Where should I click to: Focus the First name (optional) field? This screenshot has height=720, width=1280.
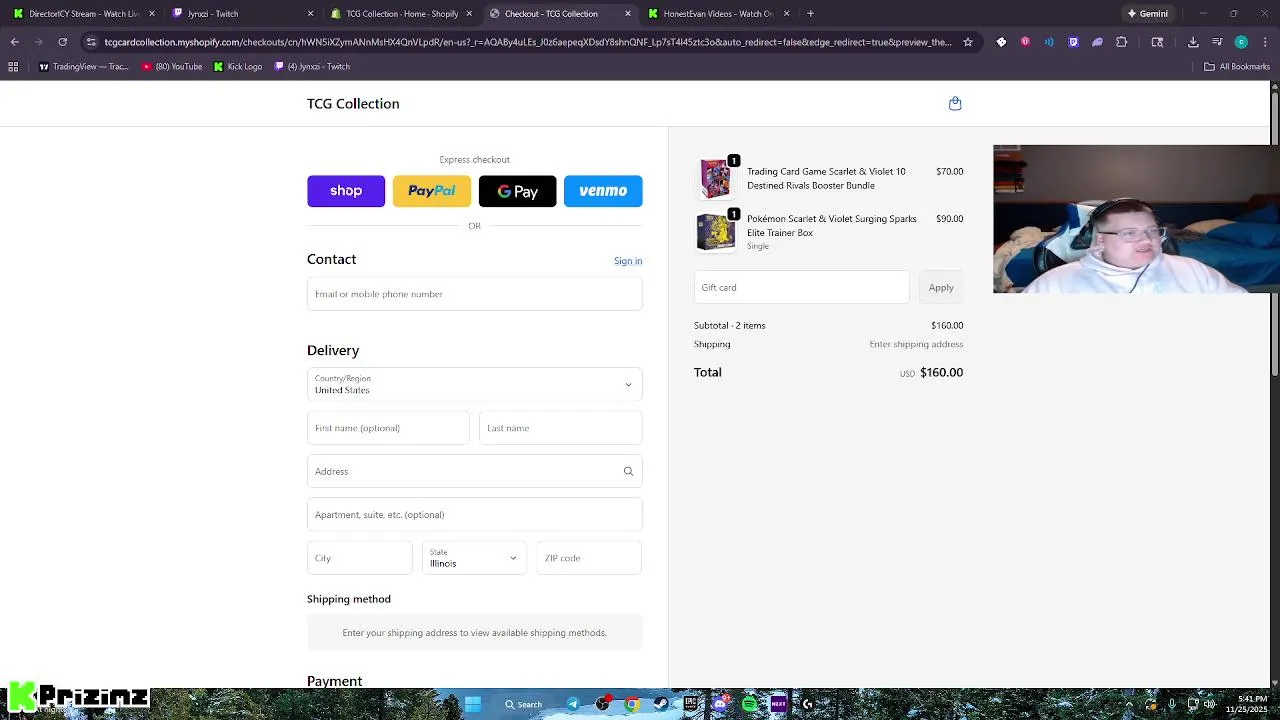(388, 428)
